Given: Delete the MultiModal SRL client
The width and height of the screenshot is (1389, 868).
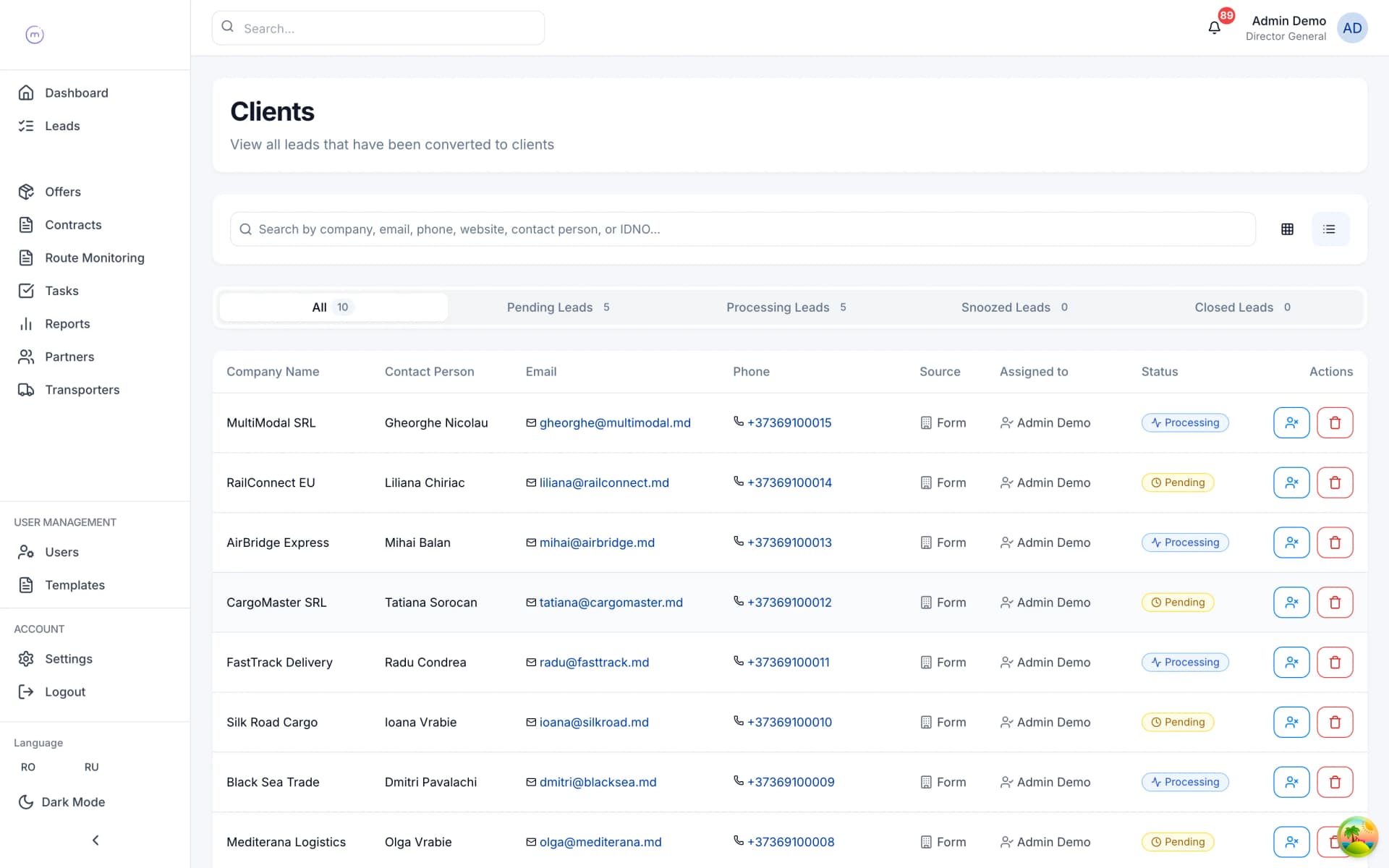Looking at the screenshot, I should point(1335,422).
